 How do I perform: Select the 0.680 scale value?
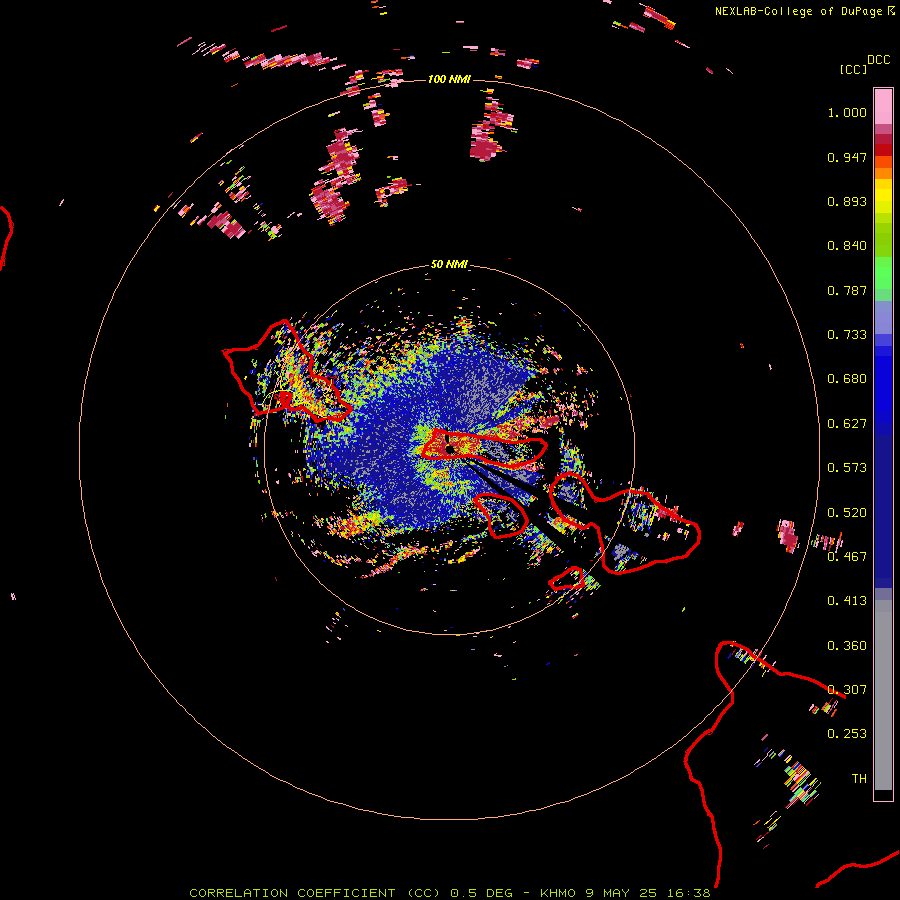pos(847,379)
